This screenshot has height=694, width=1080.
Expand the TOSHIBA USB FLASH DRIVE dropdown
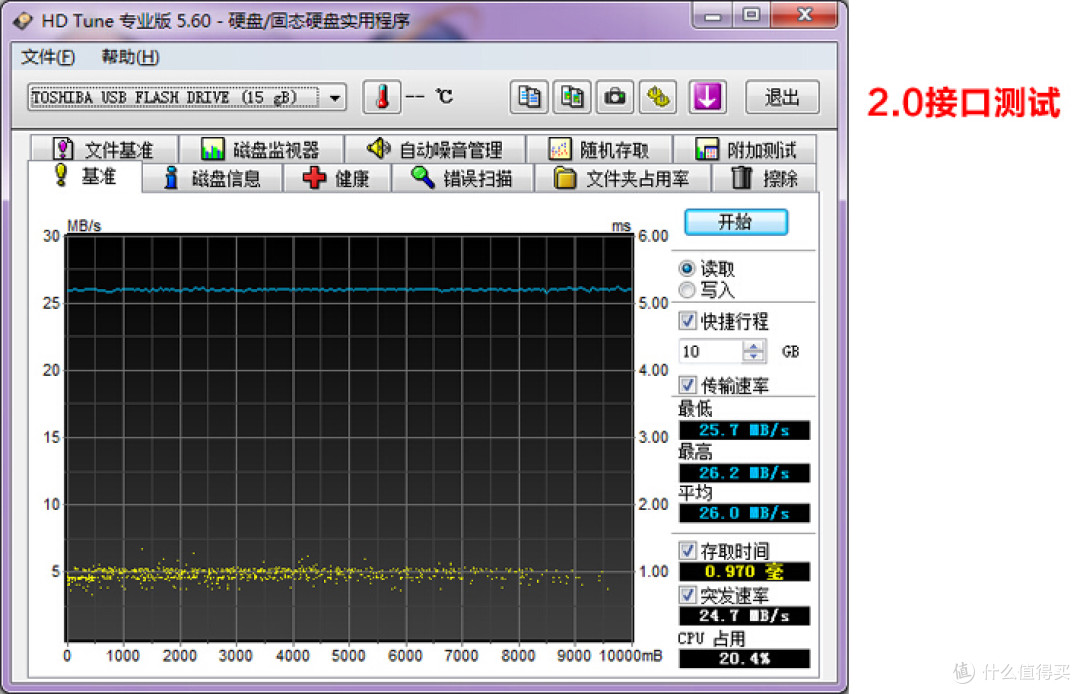335,97
